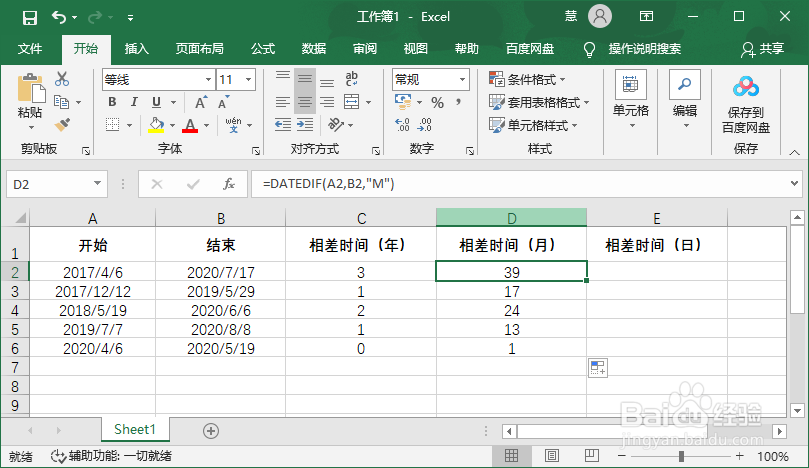Toggle horizontal center alignment
This screenshot has height=468, width=809.
point(305,102)
